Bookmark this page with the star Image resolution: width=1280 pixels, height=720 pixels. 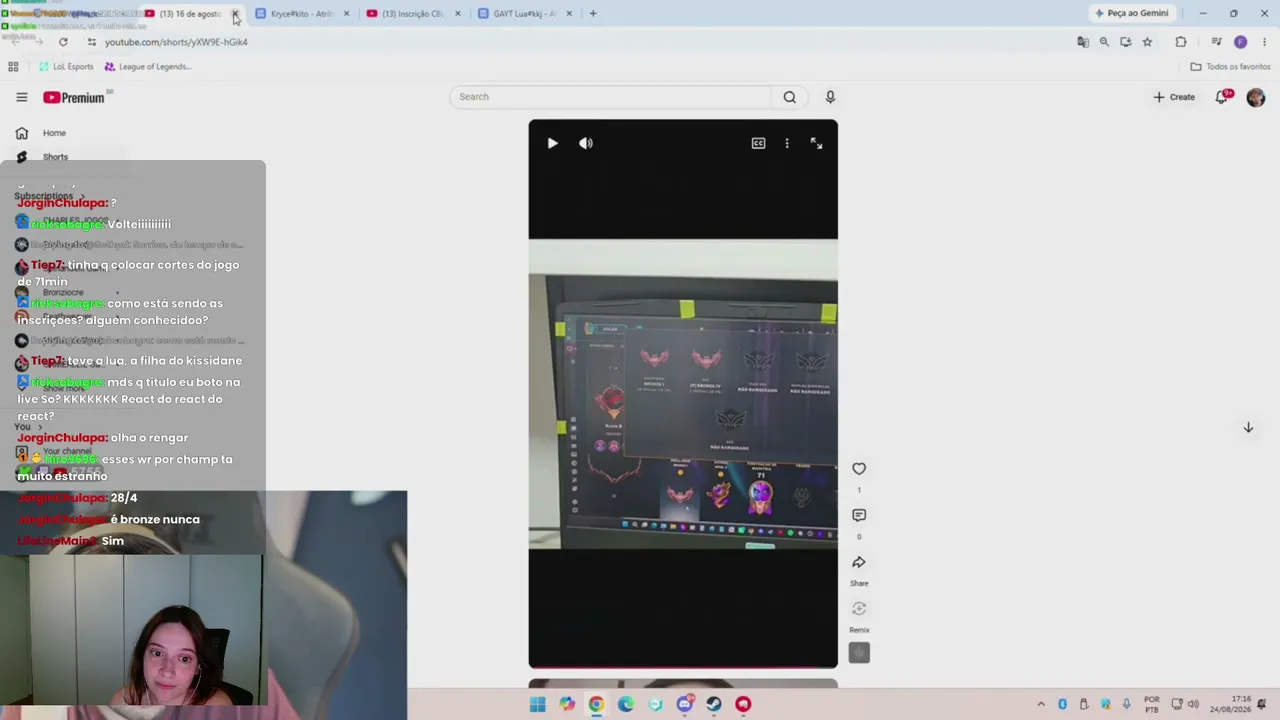pyautogui.click(x=1147, y=42)
